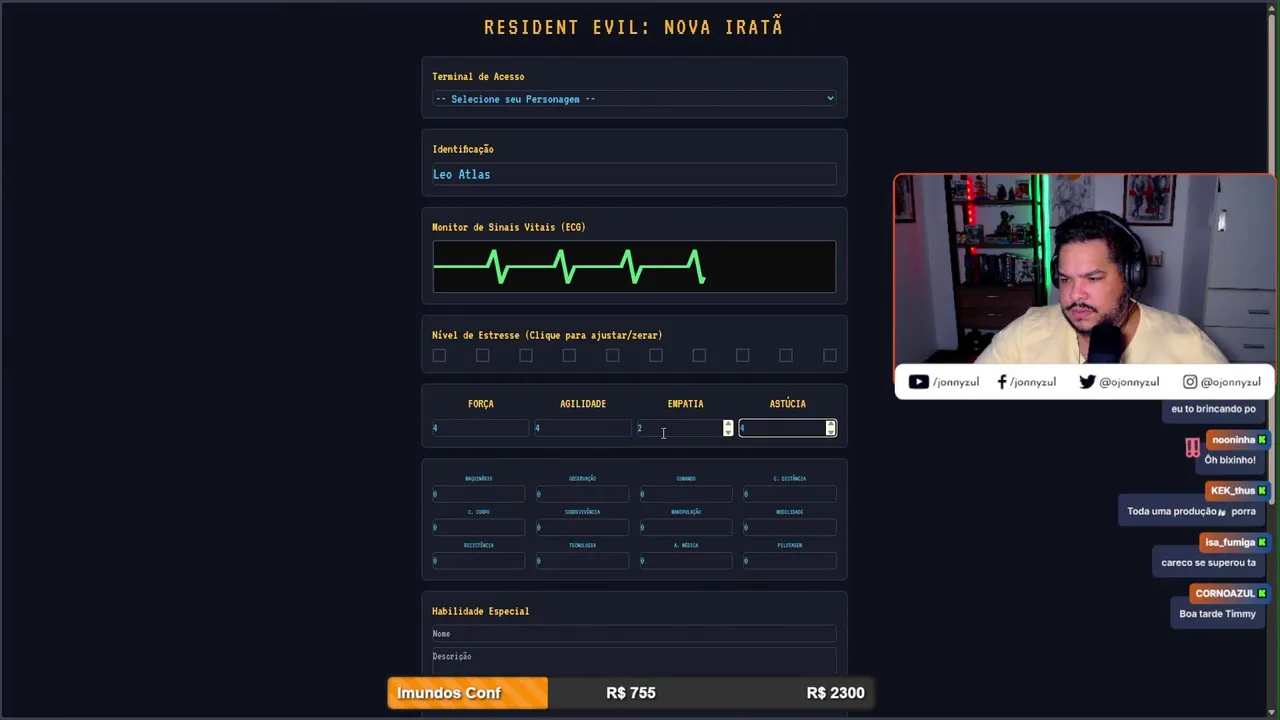
Task: Click the green badge beside nooninha
Action: (1262, 440)
